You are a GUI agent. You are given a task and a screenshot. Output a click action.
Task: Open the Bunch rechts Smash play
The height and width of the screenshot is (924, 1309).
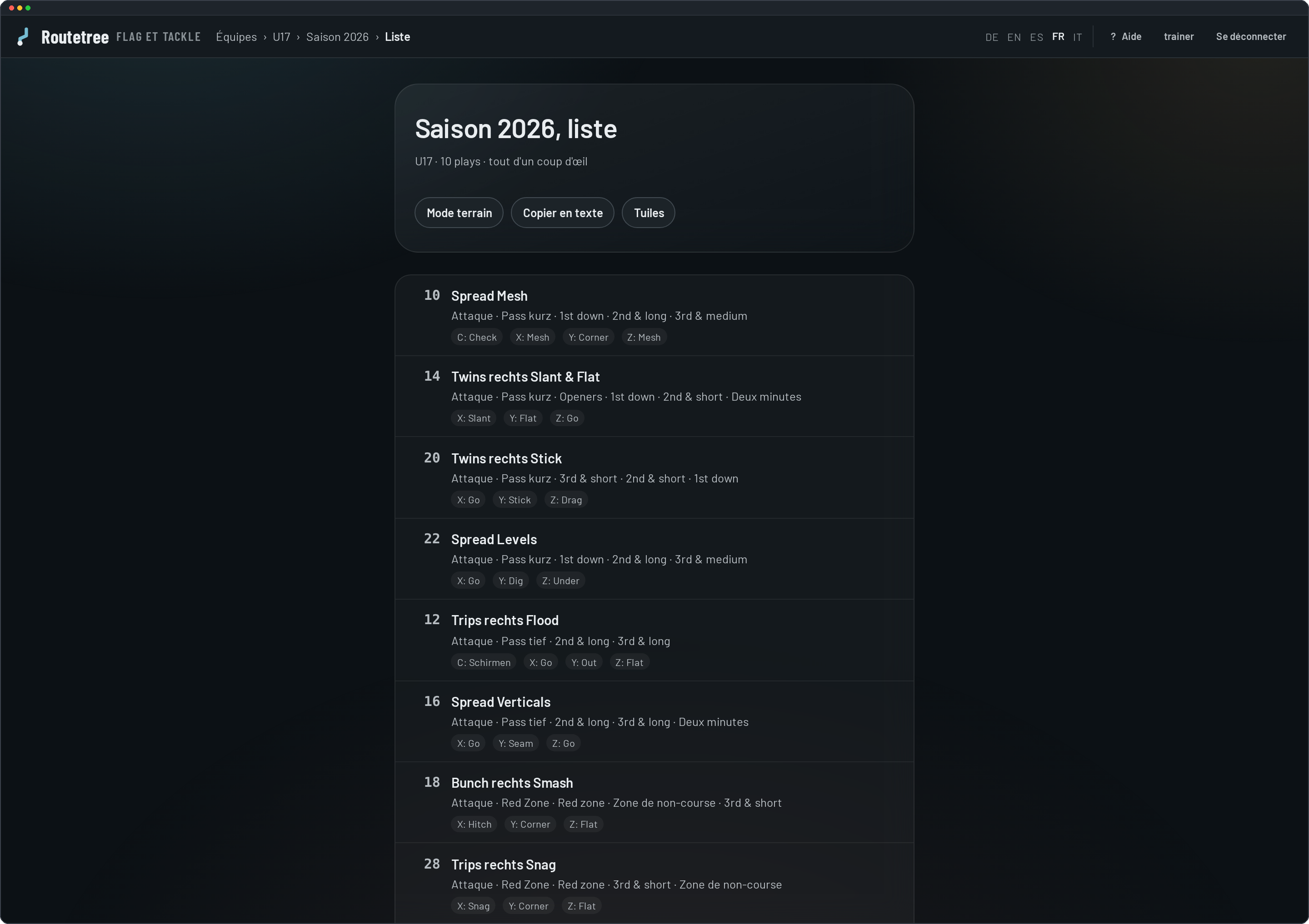[x=654, y=803]
